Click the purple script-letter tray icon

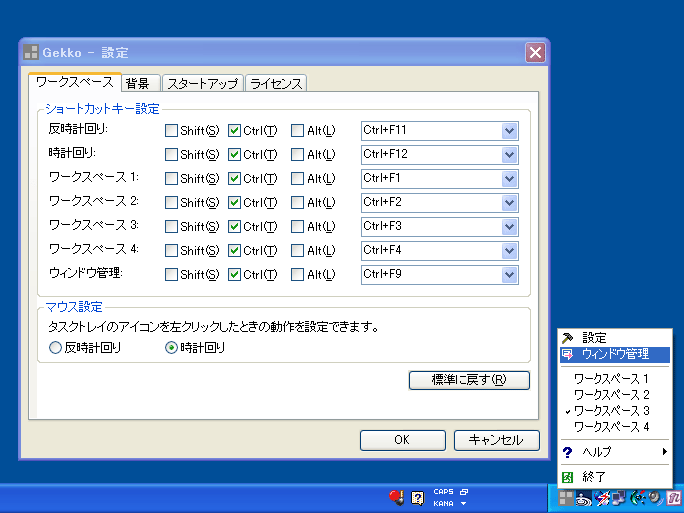pos(674,498)
